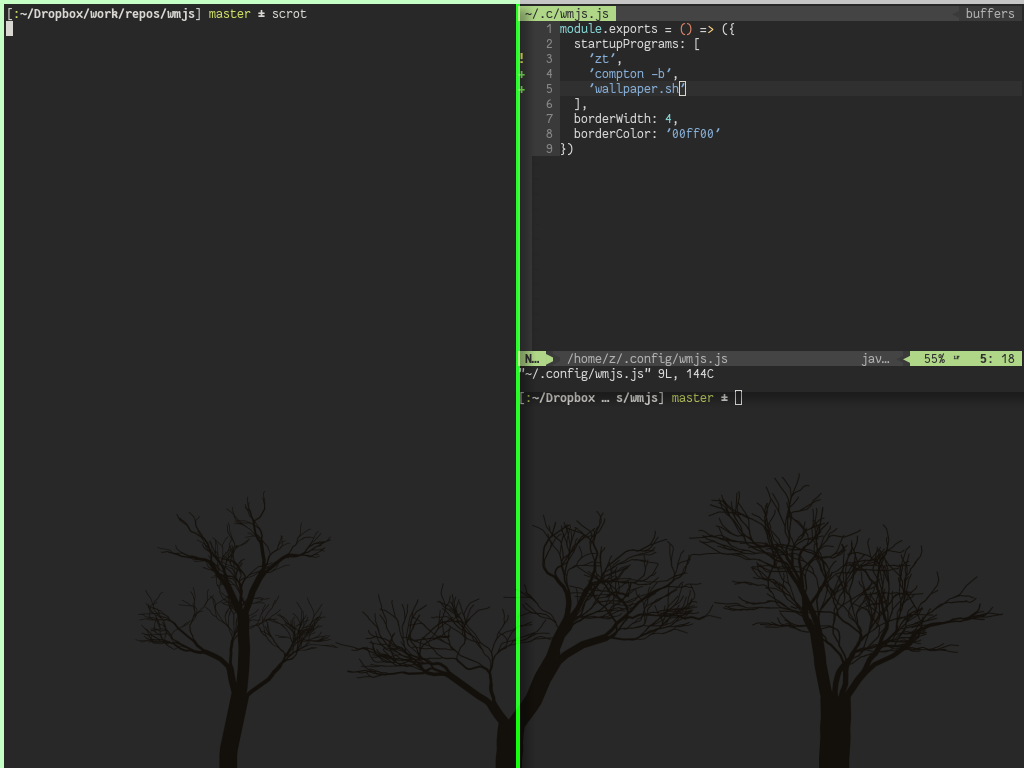Click the '/home/z/.config/wmjs.js' path in statusline
Viewport: 1024px width, 768px height.
click(x=647, y=359)
